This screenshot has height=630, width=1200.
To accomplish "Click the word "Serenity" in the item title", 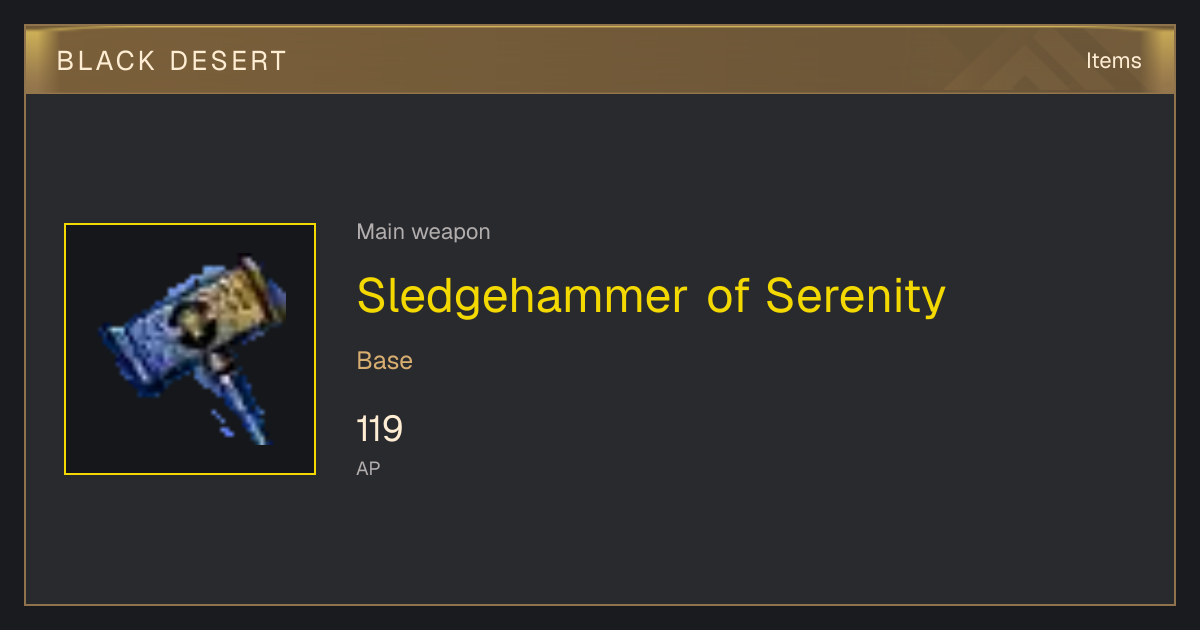I will pyautogui.click(x=855, y=296).
